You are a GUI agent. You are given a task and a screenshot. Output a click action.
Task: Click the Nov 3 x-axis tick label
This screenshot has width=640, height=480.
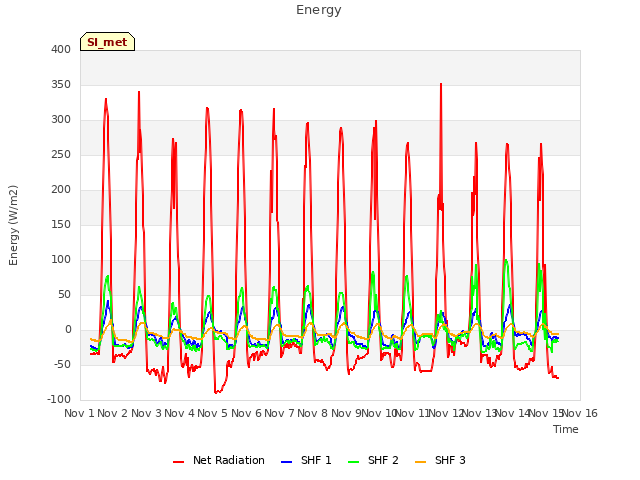[146, 413]
